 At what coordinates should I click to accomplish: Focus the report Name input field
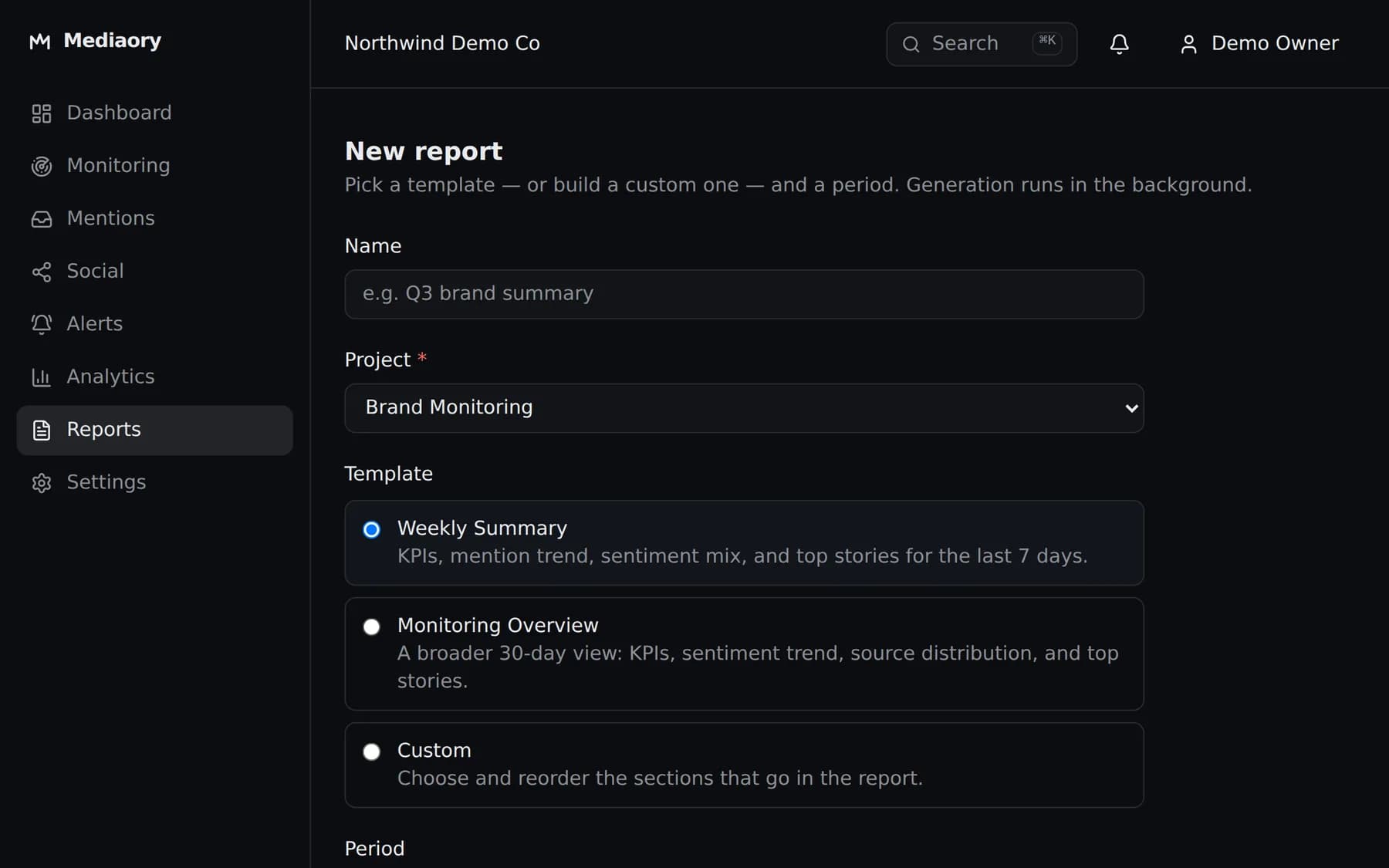[x=744, y=294]
